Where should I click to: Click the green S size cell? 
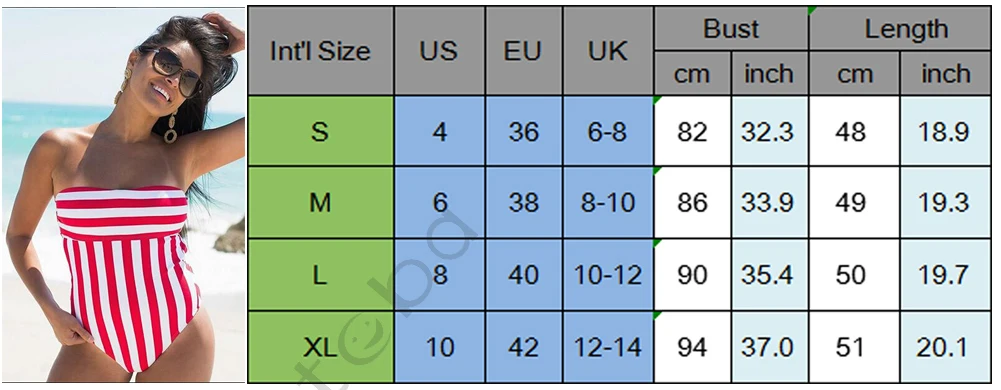coord(320,131)
